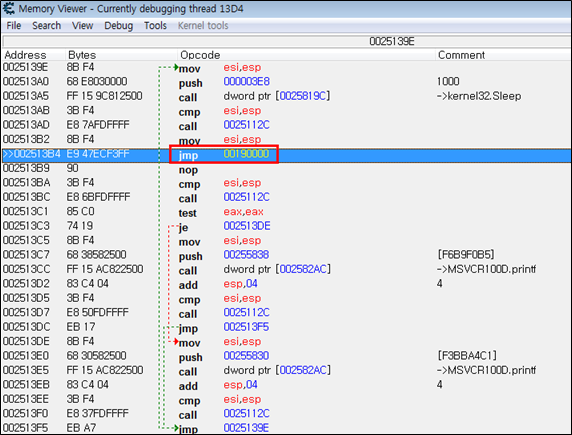Open the File menu
This screenshot has height=435, width=572.
coord(14,26)
